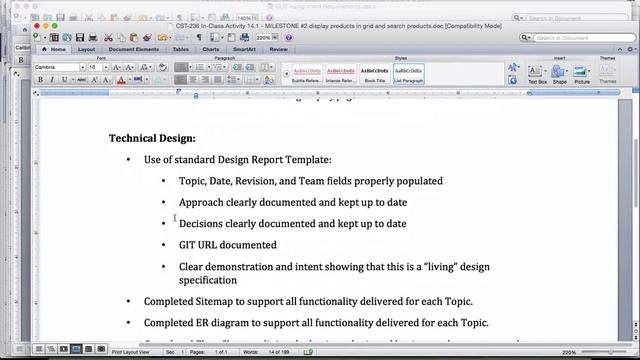Apply superscript formatting
Screen dimensions: 640x360
pos(94,80)
